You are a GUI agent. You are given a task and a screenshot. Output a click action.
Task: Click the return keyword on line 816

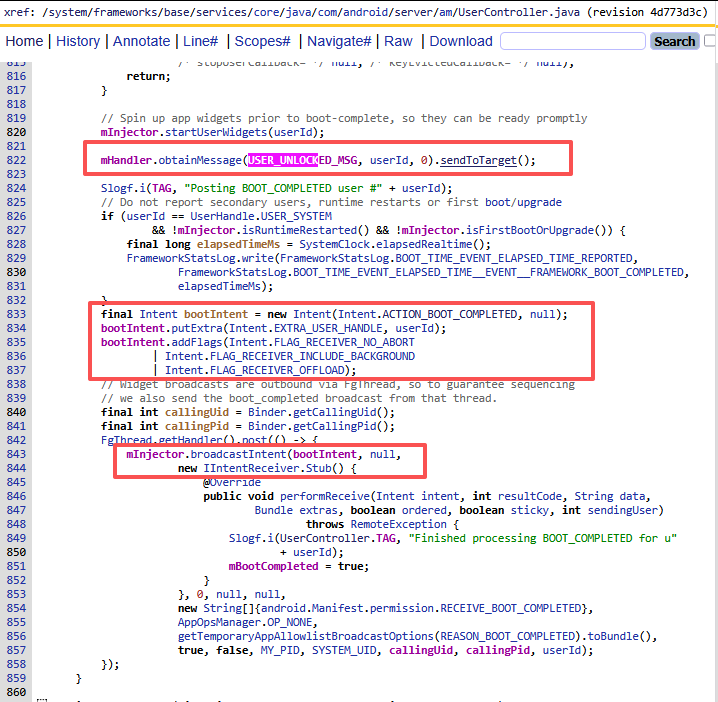coord(146,76)
